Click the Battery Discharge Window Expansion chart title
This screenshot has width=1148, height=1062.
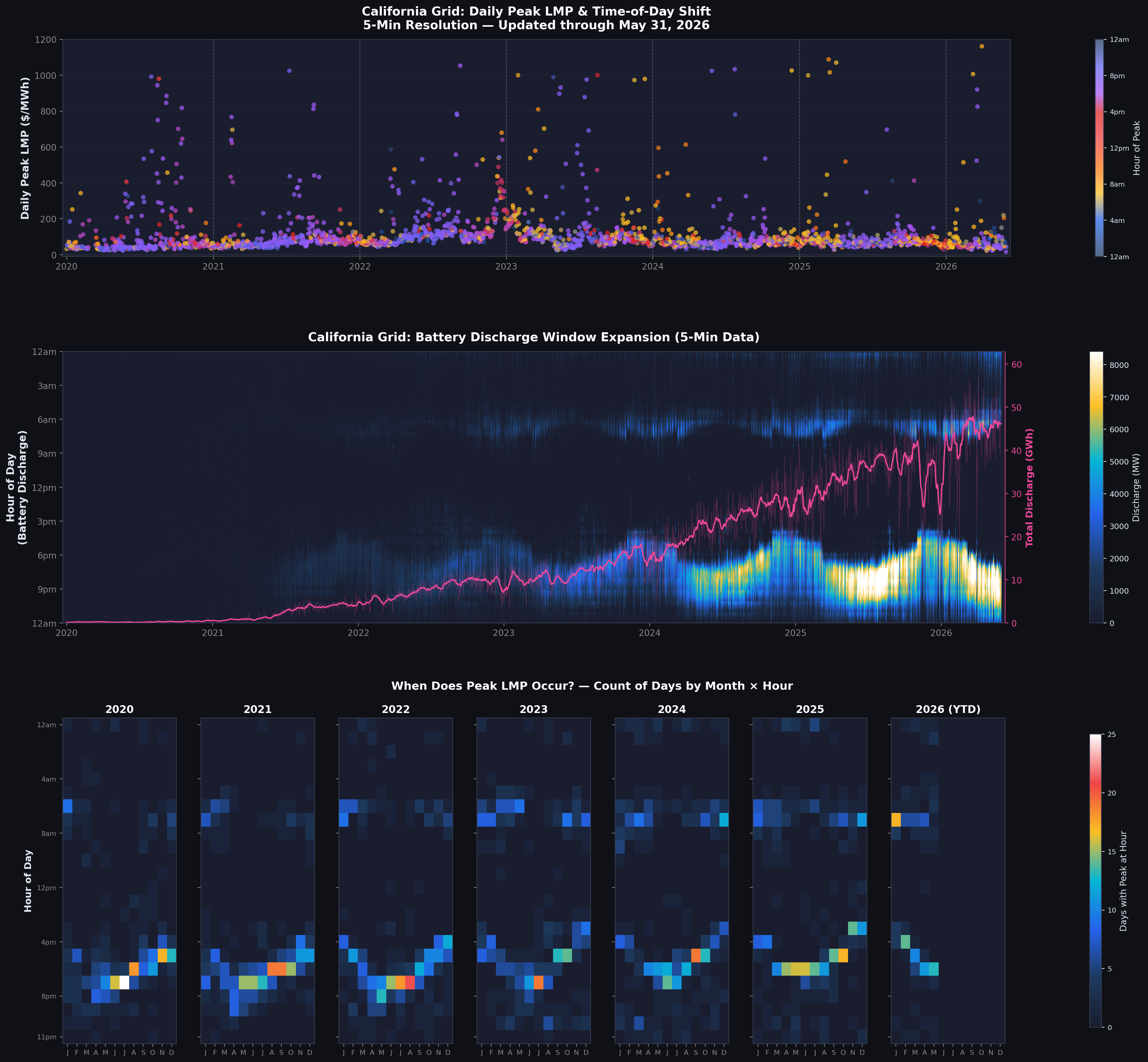coord(534,337)
